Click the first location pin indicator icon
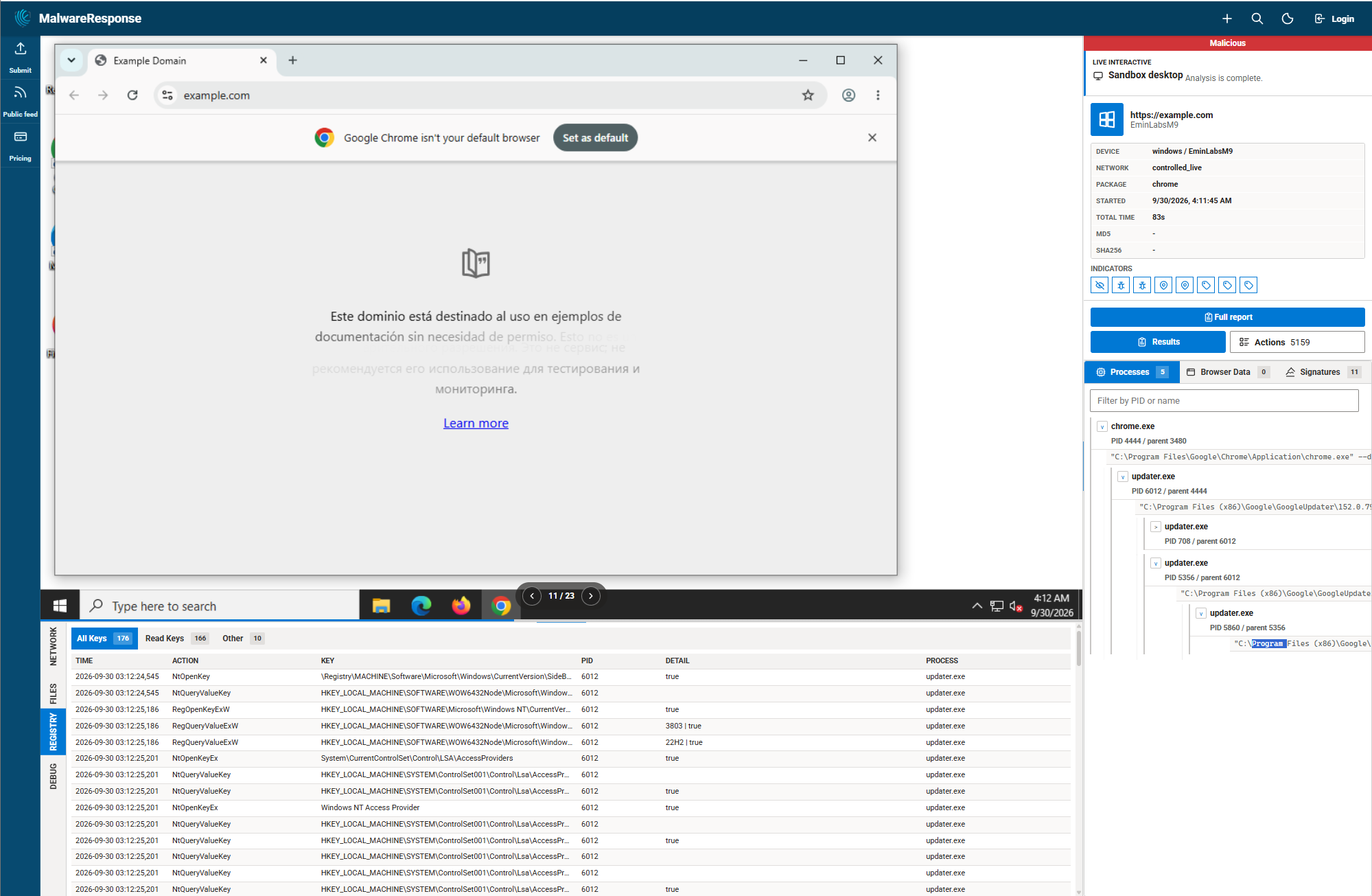The width and height of the screenshot is (1372, 896). (1163, 285)
